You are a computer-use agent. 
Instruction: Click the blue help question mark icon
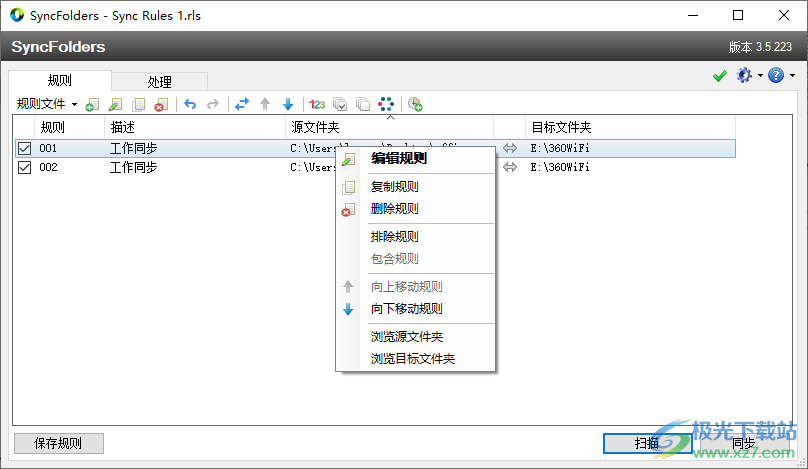click(x=776, y=75)
